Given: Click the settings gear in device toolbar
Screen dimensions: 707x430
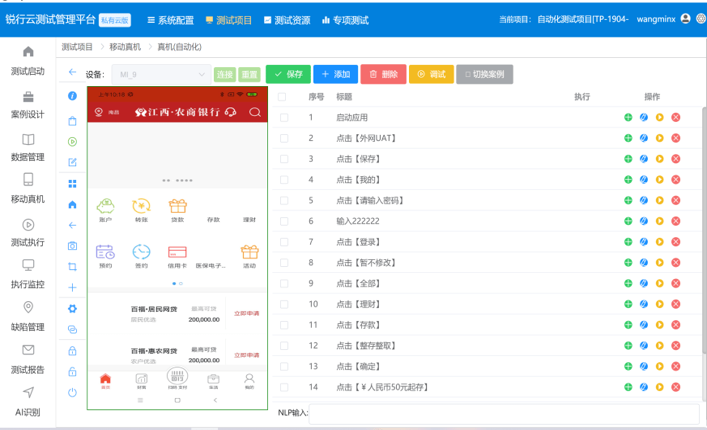Looking at the screenshot, I should point(72,308).
